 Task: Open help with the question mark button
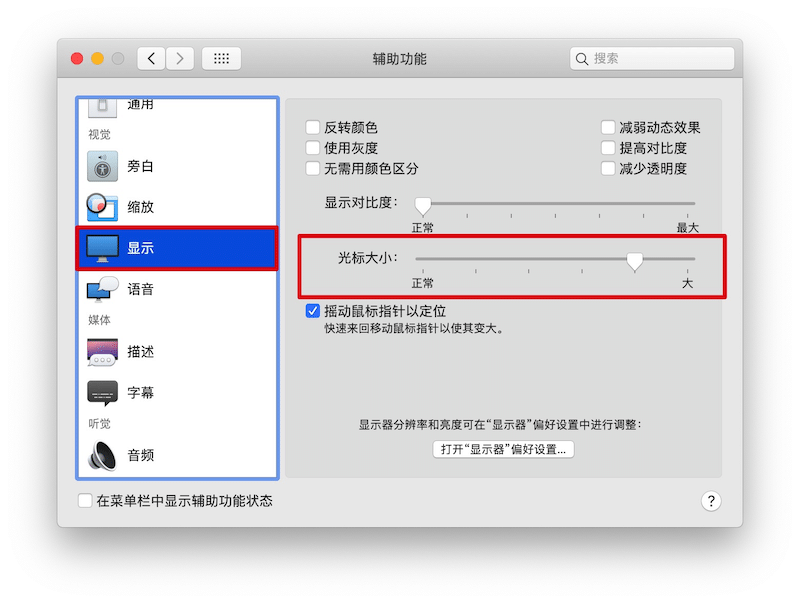point(711,501)
